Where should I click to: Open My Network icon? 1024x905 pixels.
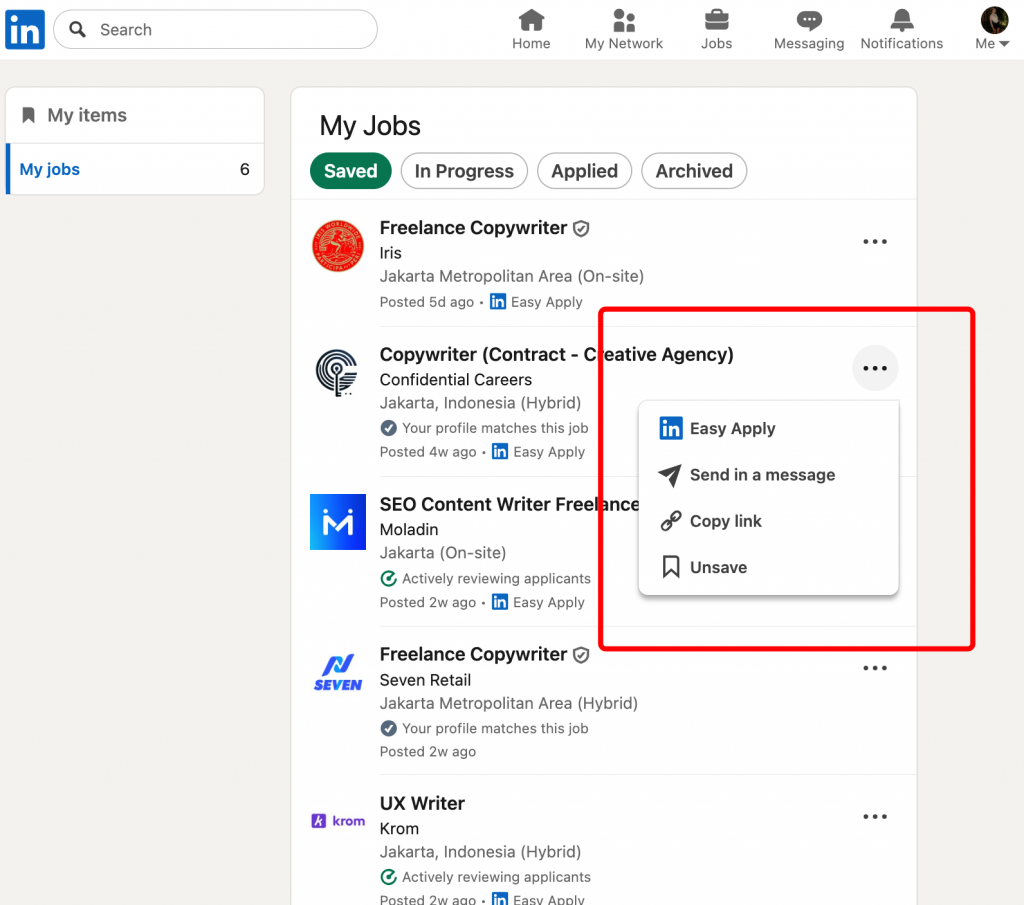pyautogui.click(x=624, y=20)
